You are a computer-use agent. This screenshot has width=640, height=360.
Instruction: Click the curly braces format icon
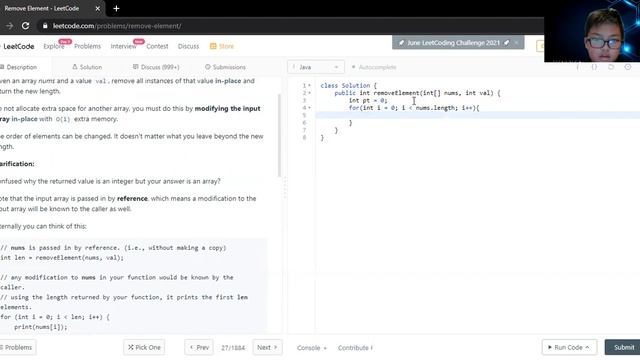point(594,67)
